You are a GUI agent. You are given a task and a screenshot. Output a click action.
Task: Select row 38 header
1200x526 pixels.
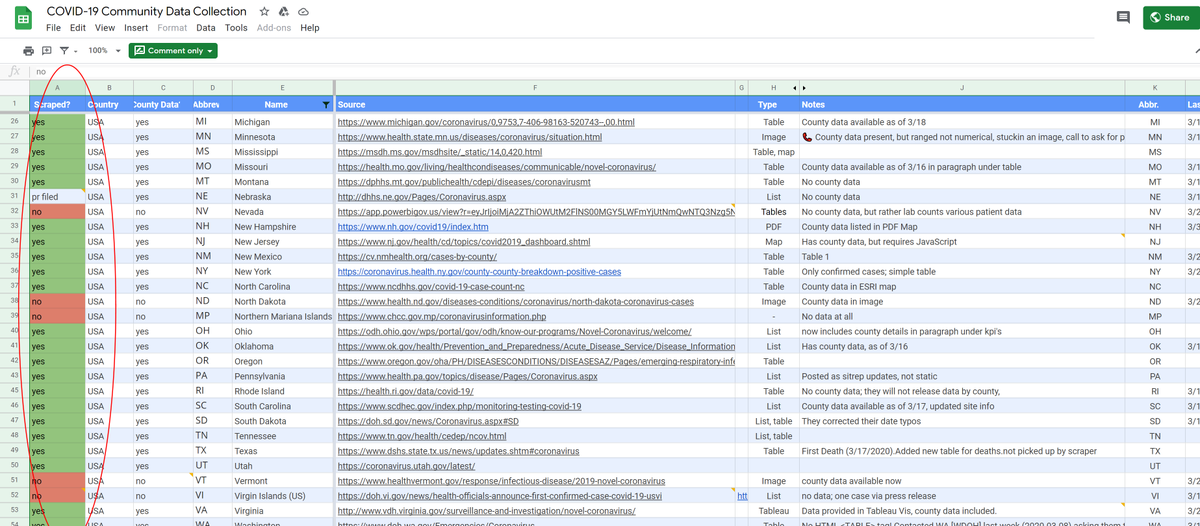tap(14, 301)
